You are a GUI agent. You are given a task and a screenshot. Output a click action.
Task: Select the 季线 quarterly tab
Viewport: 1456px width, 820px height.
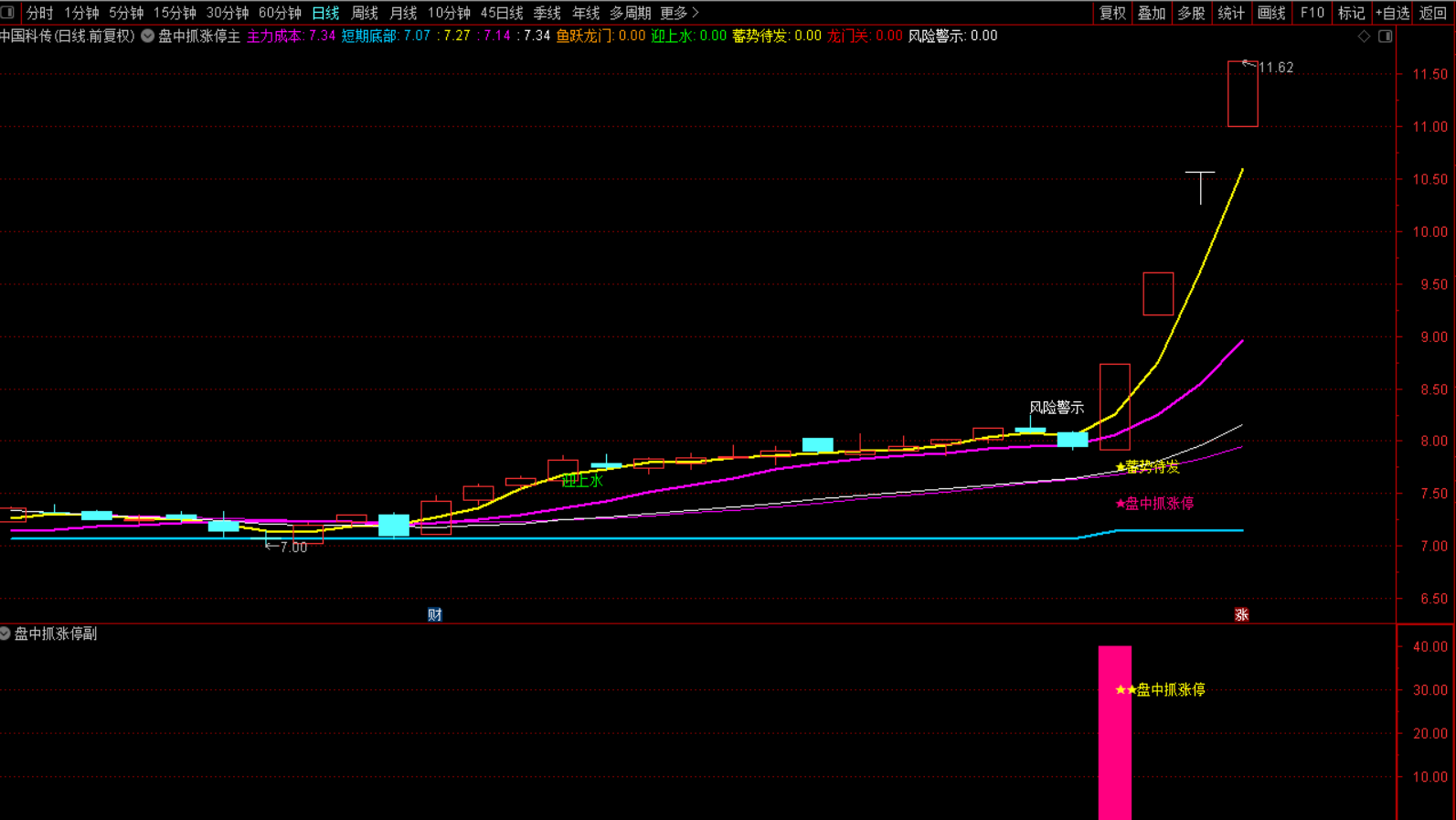pos(547,13)
